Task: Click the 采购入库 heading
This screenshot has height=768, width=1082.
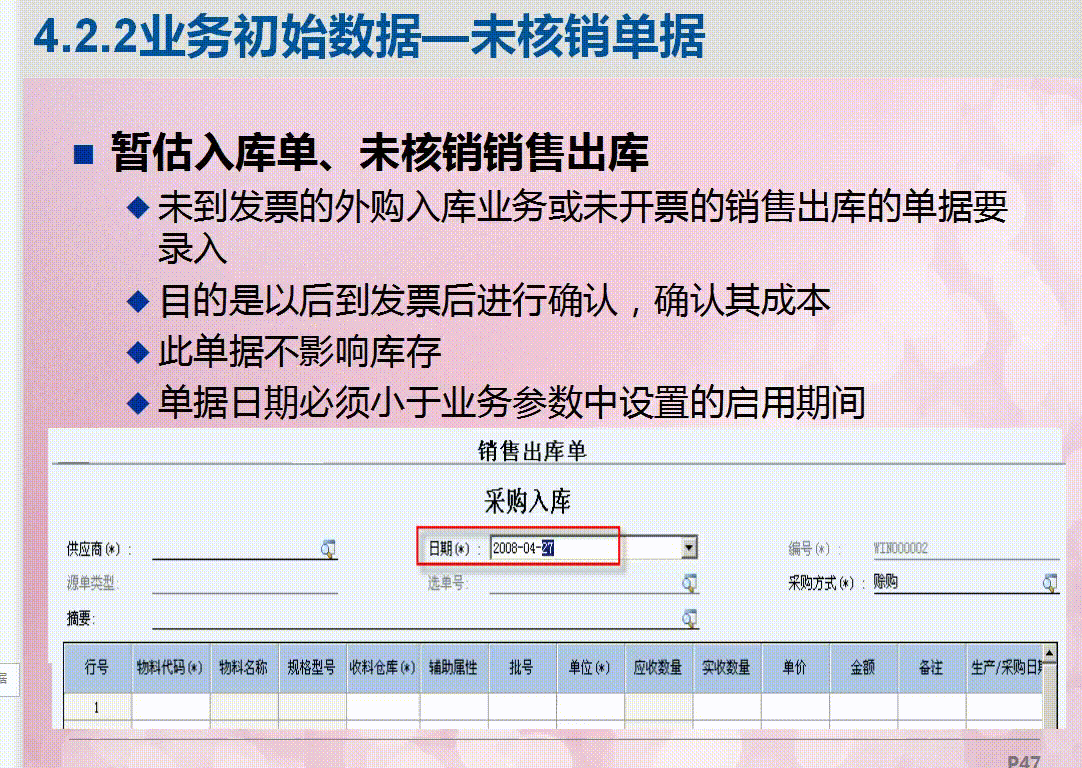Action: pos(530,498)
